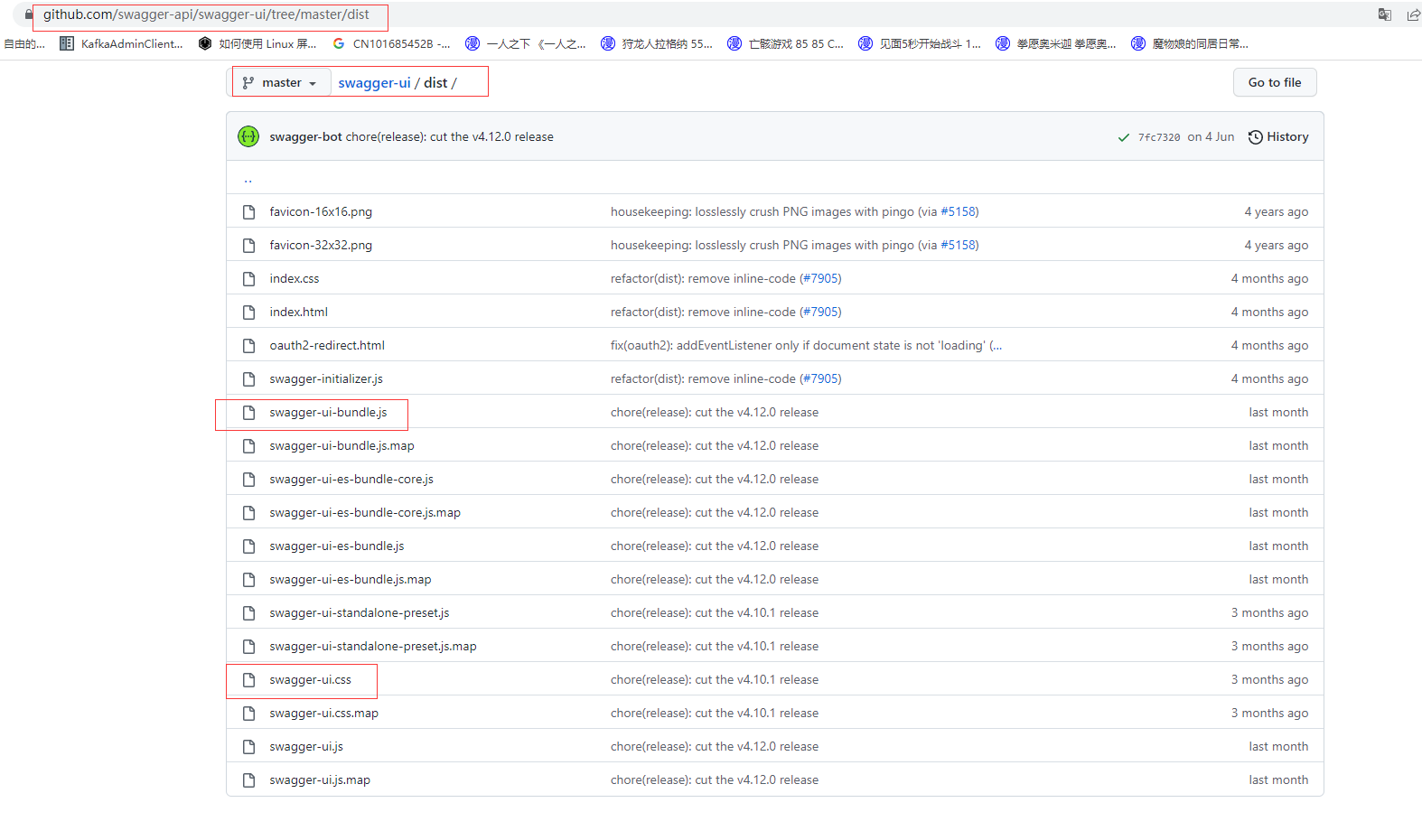Click file icon beside swagger-ui.css
This screenshot has width=1422, height=840.
pyautogui.click(x=248, y=680)
